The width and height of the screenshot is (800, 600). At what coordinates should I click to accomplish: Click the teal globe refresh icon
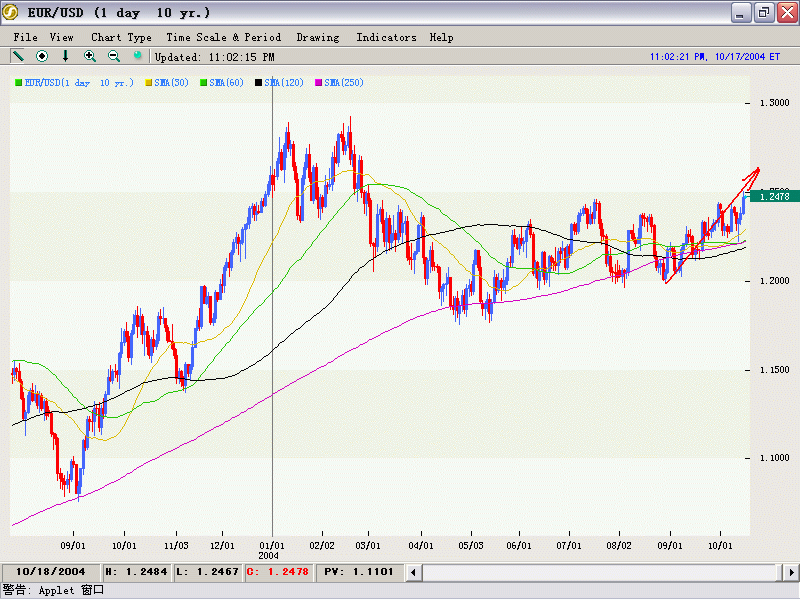pos(138,57)
